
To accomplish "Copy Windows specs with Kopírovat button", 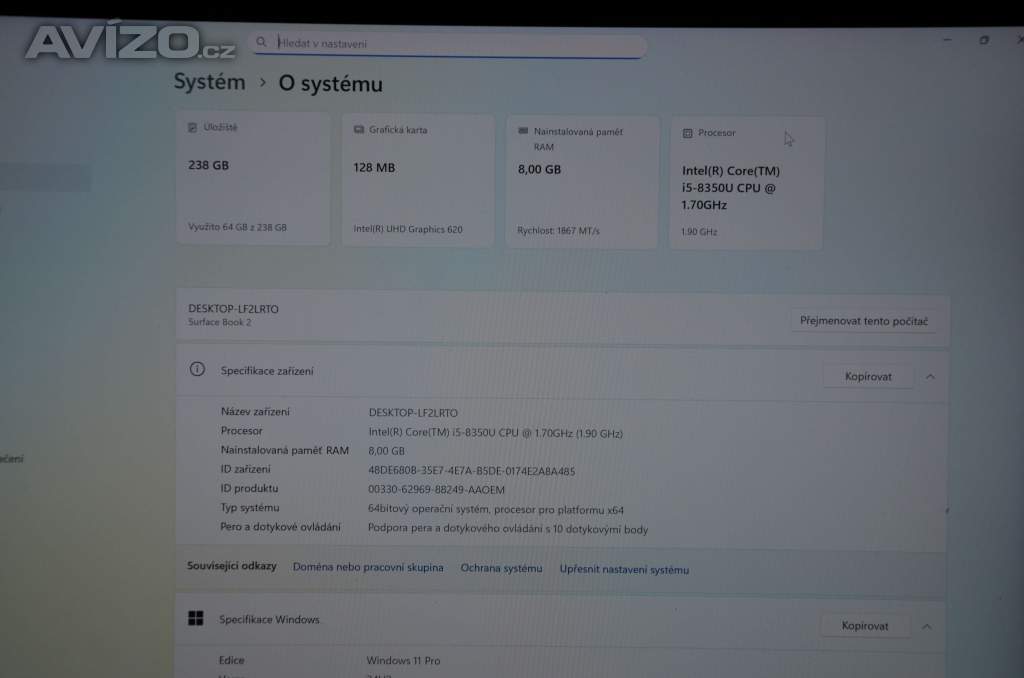I will (865, 626).
